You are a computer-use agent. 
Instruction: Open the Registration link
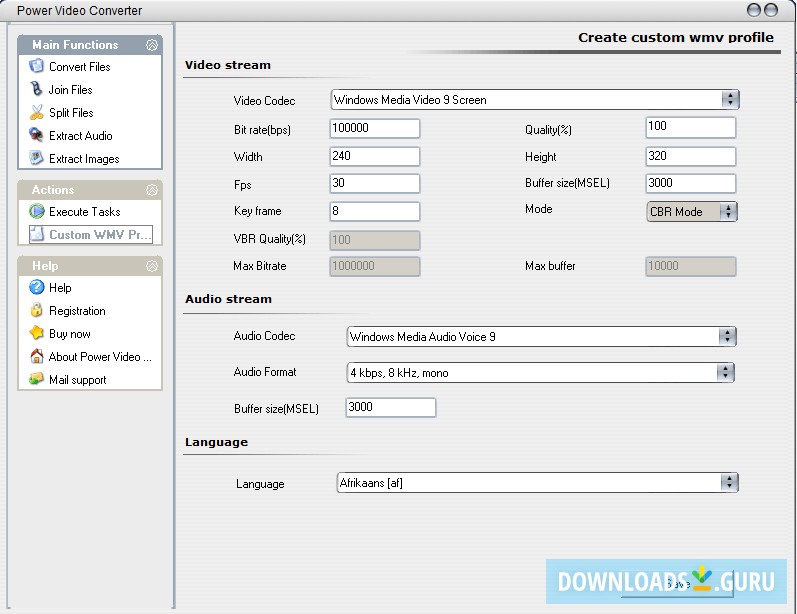[77, 311]
